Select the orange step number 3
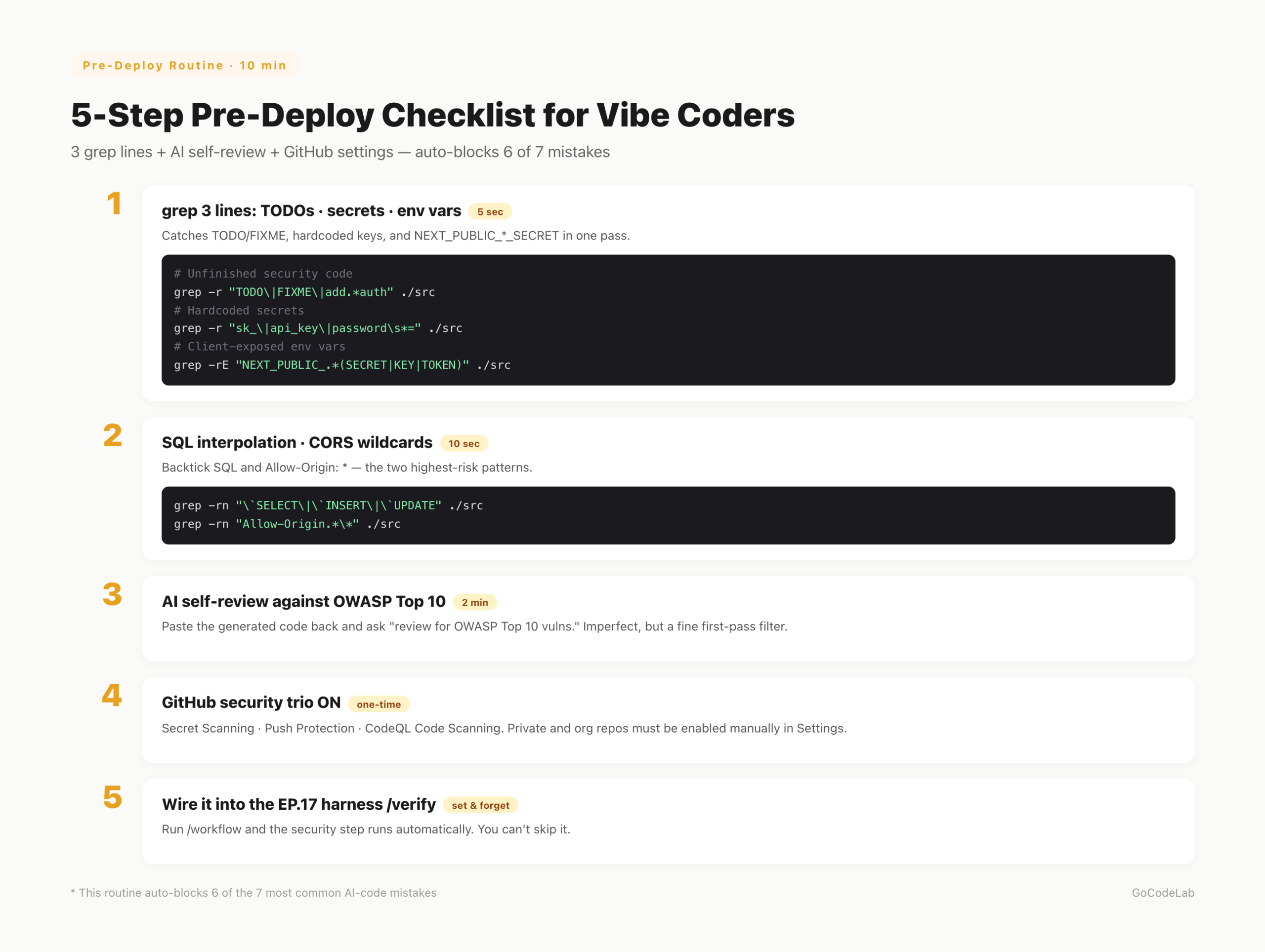This screenshot has height=952, width=1265. click(x=113, y=596)
